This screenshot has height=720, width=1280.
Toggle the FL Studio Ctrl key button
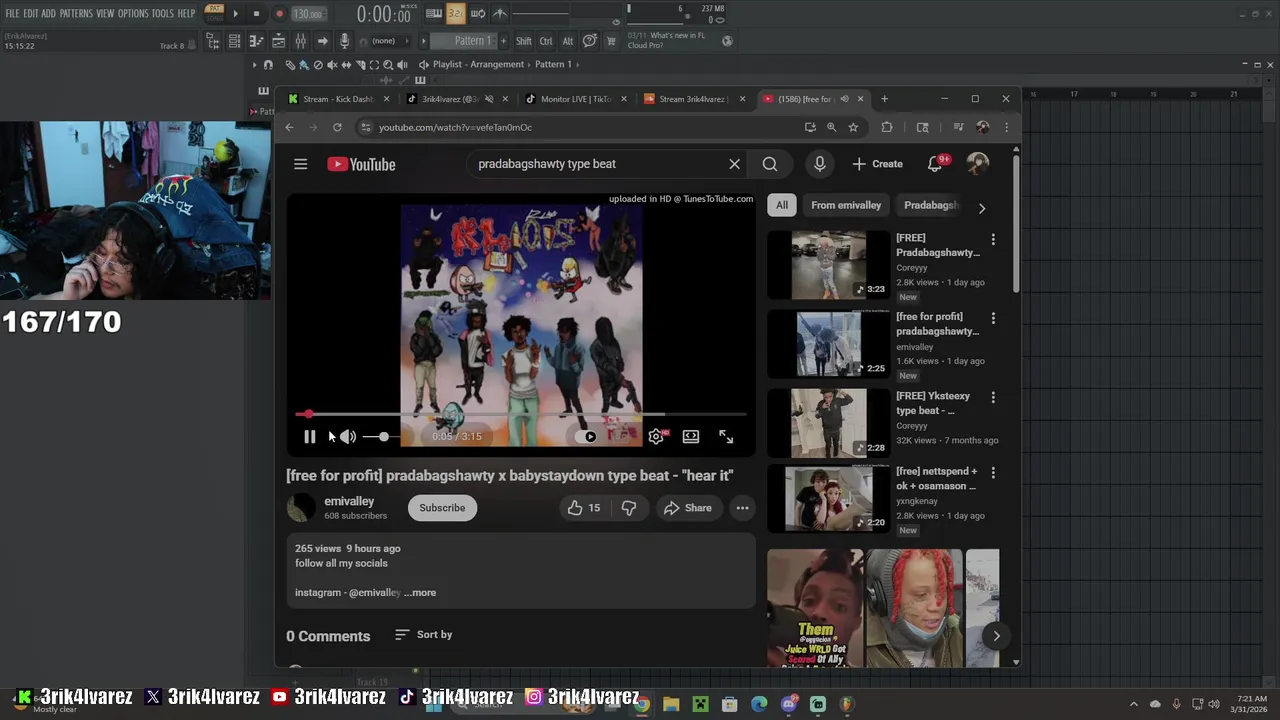click(546, 41)
